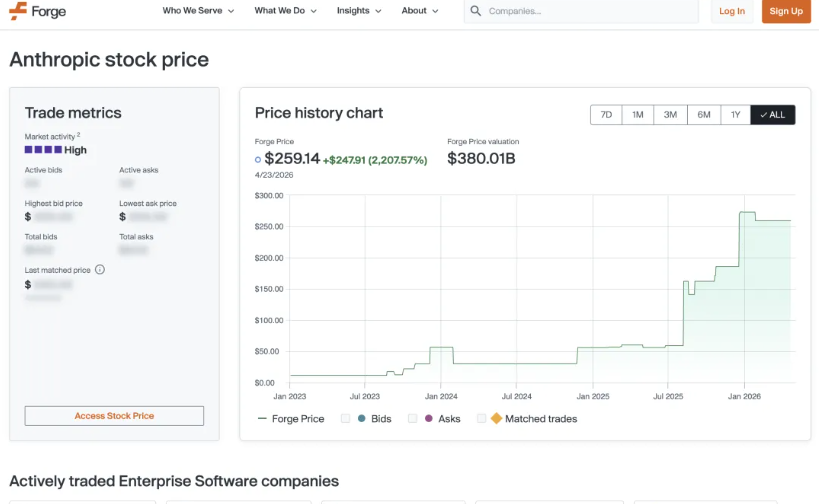
Task: Click the Lowest ask price label
Action: (x=148, y=203)
